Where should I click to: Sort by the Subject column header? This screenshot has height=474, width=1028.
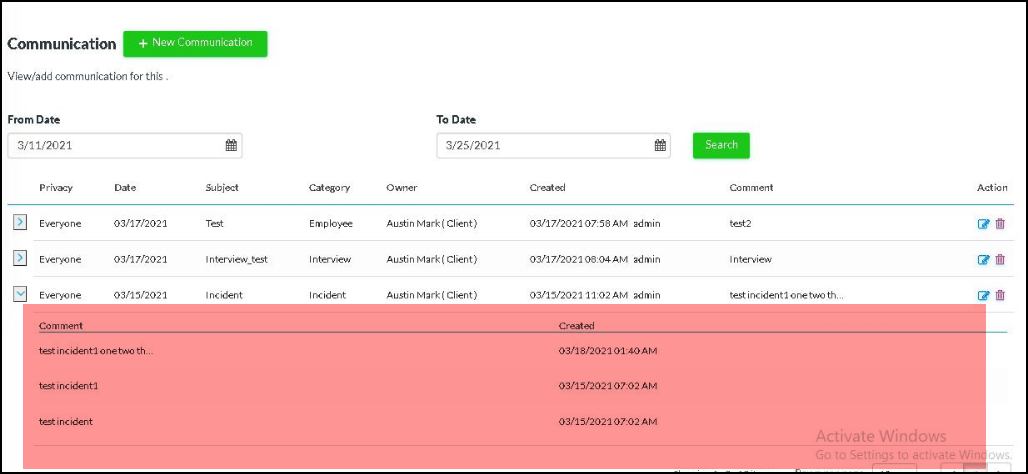pyautogui.click(x=222, y=188)
